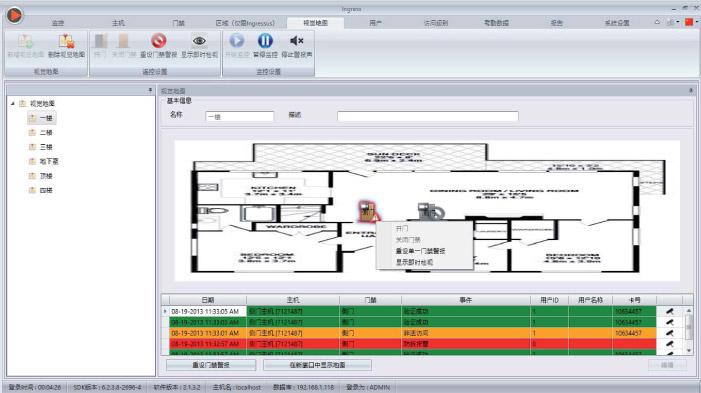Select the alarmed red door icon on floor plan

point(369,211)
